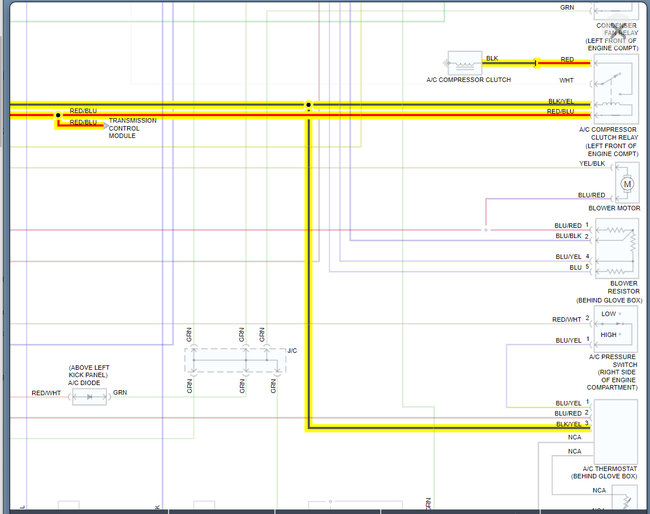This screenshot has height=514, width=650.
Task: Click the A/C COMPRESSOR CLUTCH label
Action: pos(468,80)
